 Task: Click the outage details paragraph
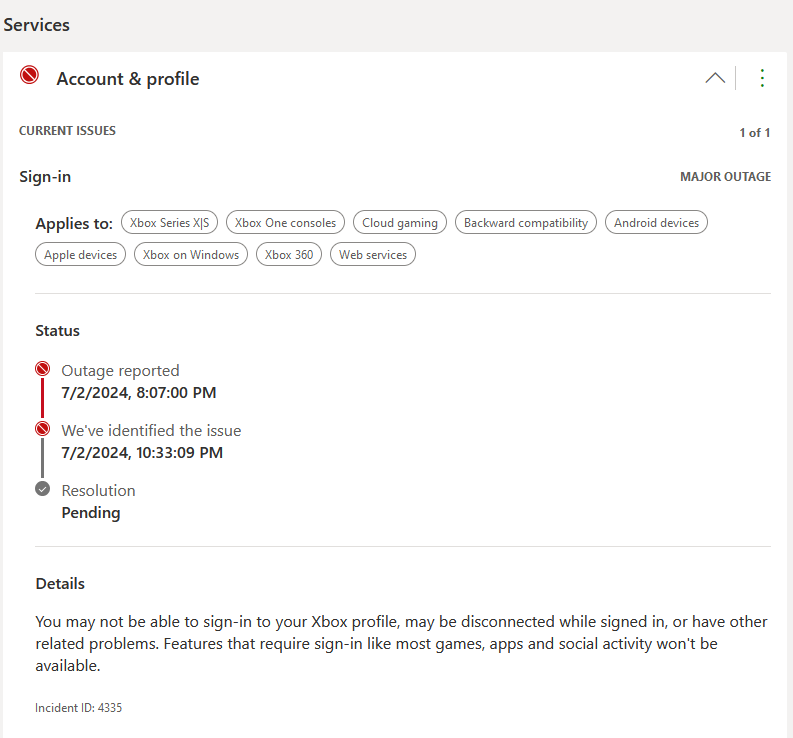click(x=402, y=643)
